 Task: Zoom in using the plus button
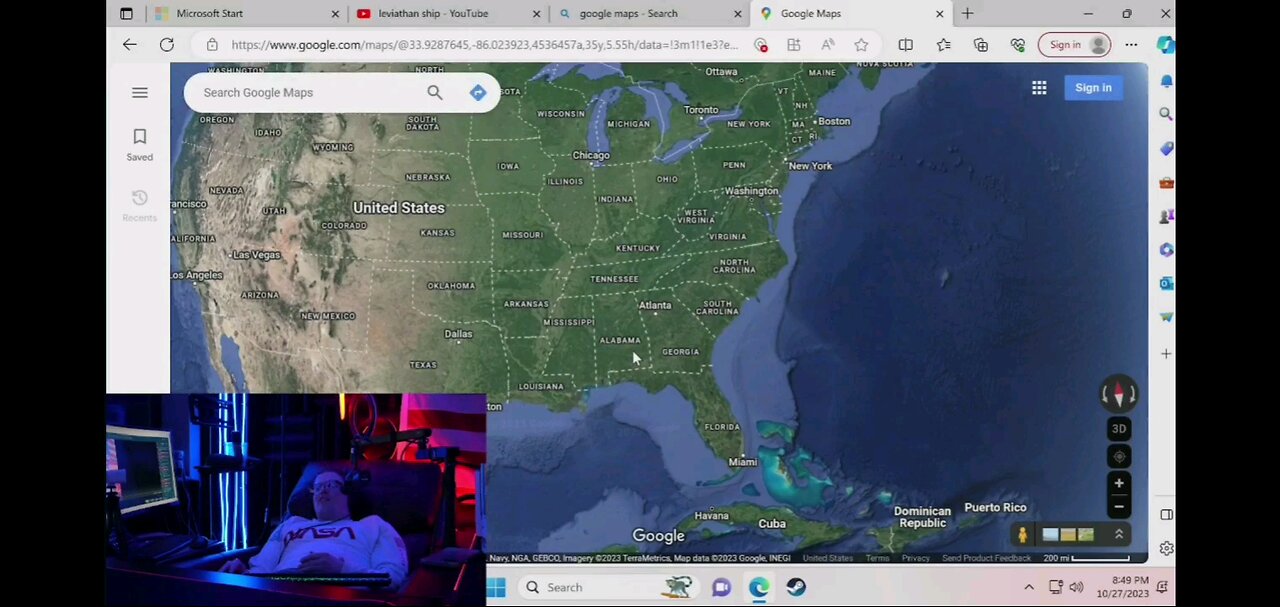pos(1119,483)
